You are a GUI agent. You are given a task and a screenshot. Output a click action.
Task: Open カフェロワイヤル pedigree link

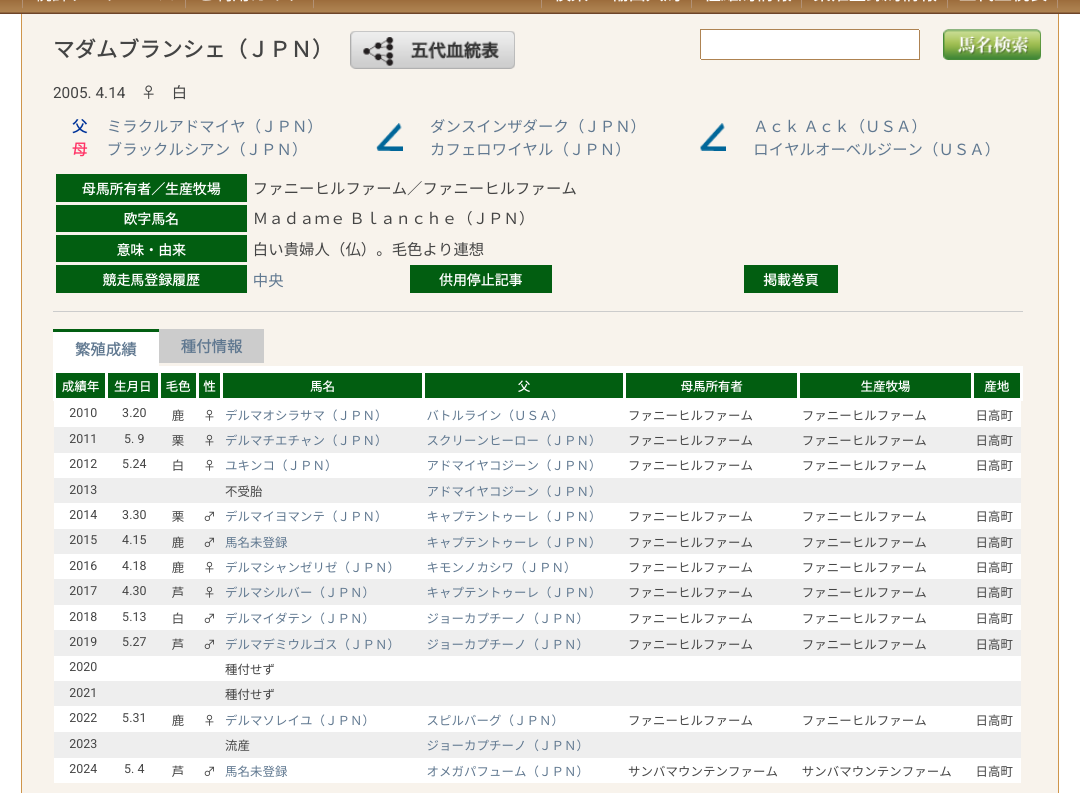(x=527, y=149)
